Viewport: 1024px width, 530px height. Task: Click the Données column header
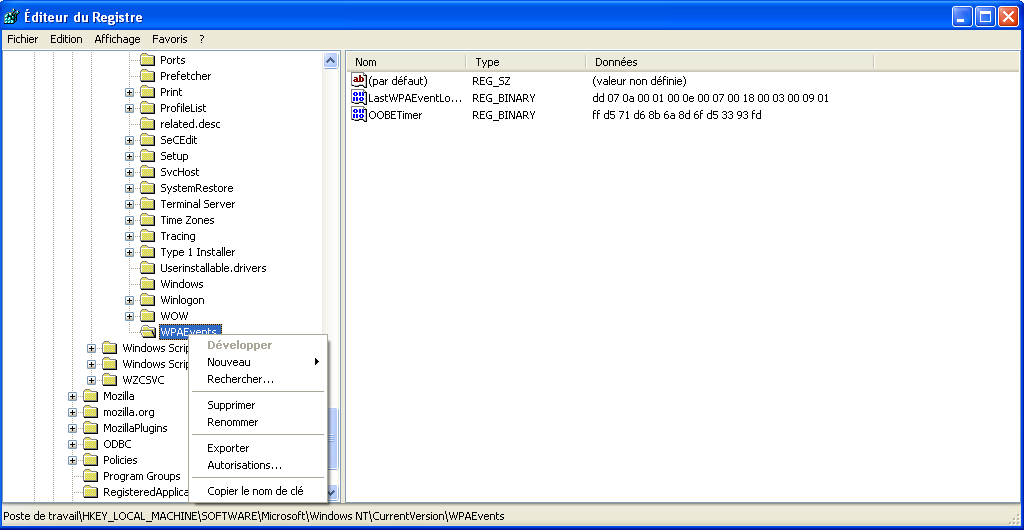728,62
